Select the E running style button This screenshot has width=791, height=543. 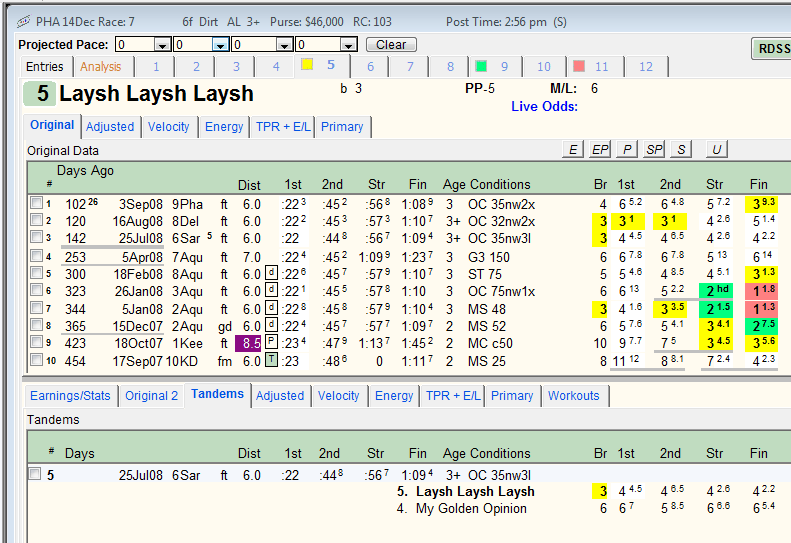pyautogui.click(x=573, y=149)
